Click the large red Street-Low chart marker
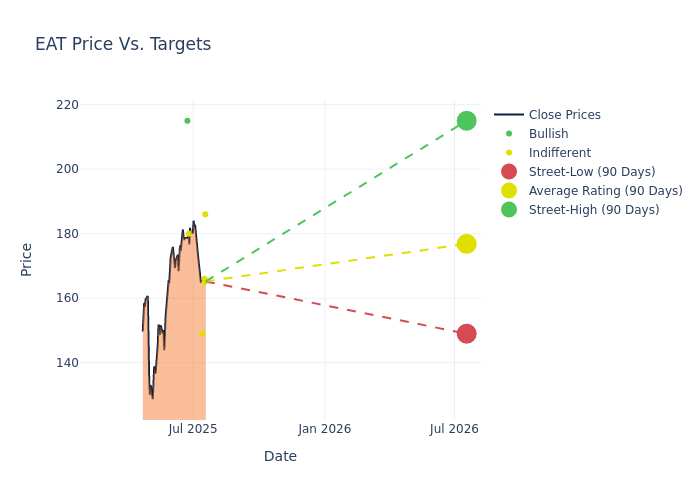This screenshot has width=700, height=500. click(467, 333)
